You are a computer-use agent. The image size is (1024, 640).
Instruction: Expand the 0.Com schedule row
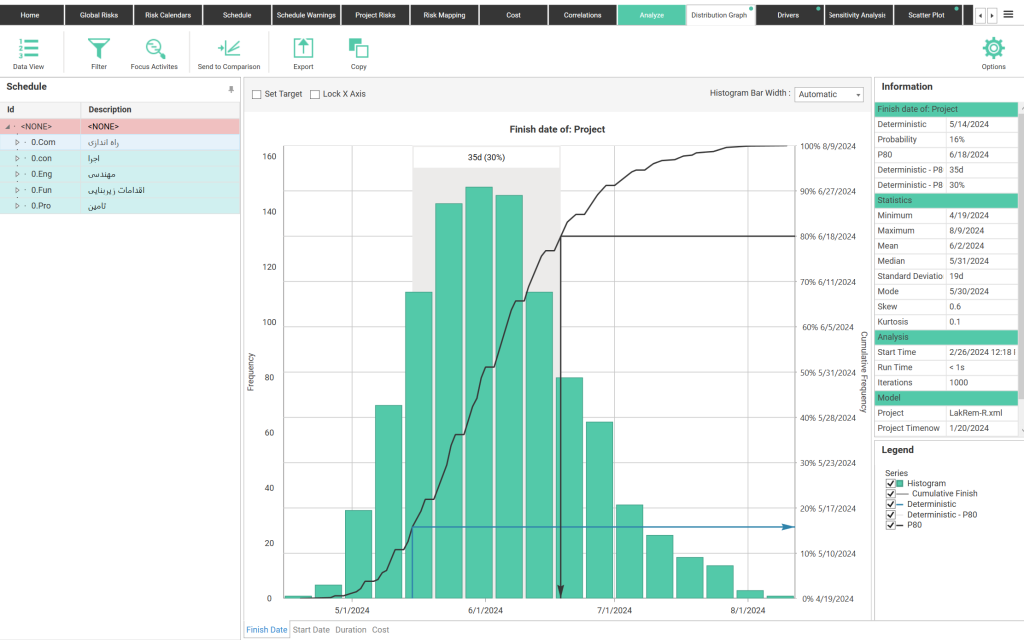tap(17, 143)
